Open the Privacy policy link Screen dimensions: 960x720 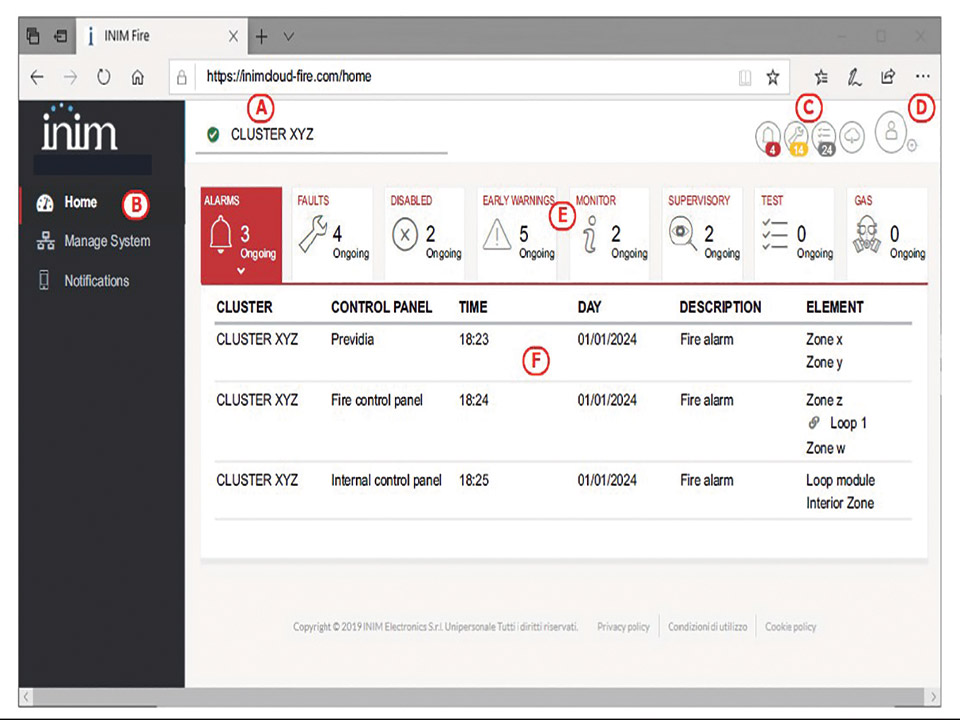tap(623, 627)
